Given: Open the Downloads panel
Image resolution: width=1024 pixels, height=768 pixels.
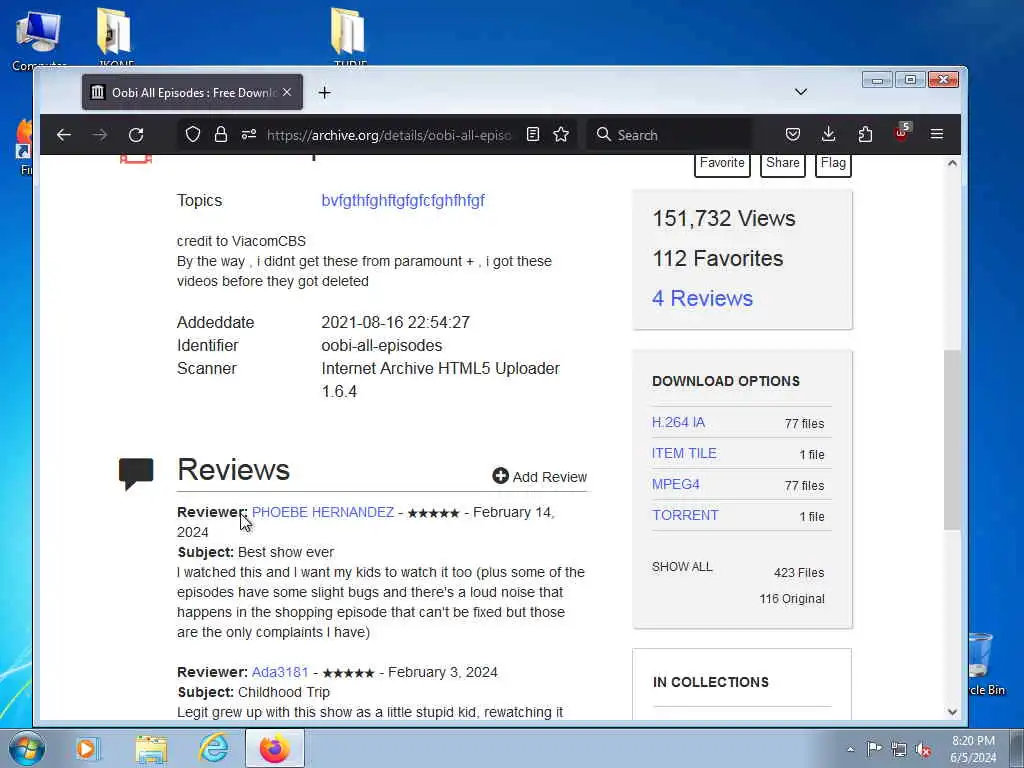Looking at the screenshot, I should pos(829,135).
